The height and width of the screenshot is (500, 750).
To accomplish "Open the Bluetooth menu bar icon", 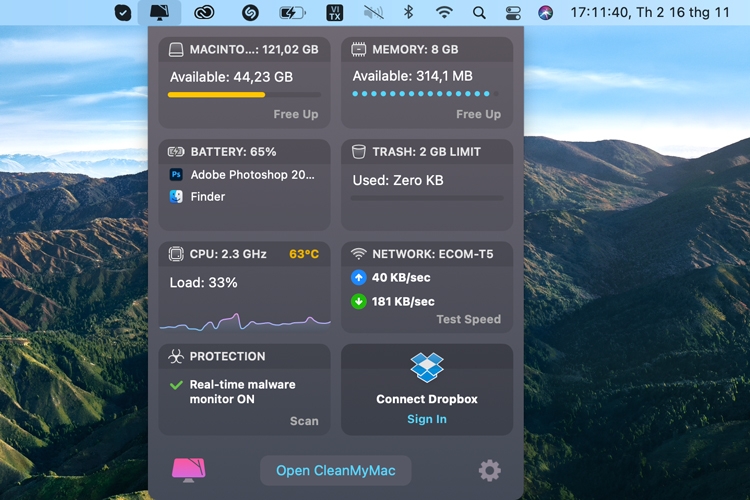I will [408, 12].
